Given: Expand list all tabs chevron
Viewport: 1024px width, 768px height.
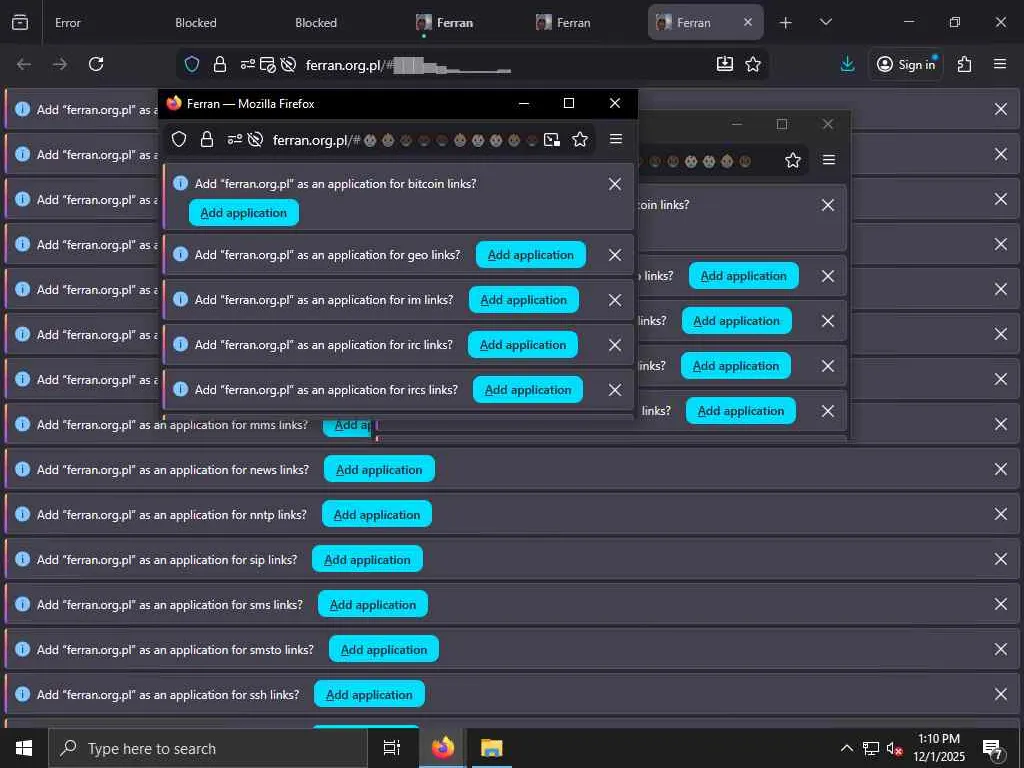Looking at the screenshot, I should 825,22.
